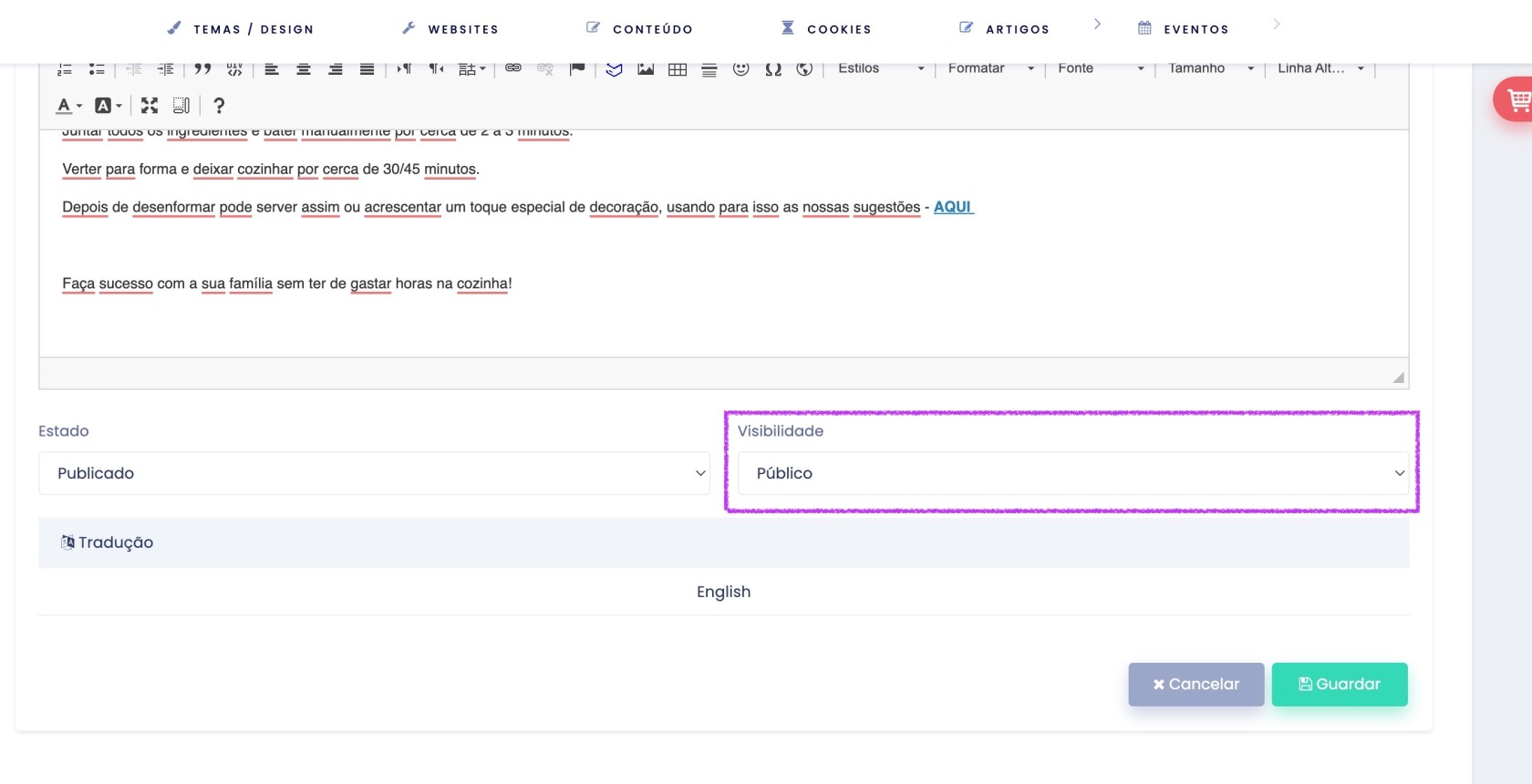Open the Estilos dropdown
Image resolution: width=1532 pixels, height=784 pixels.
point(881,68)
